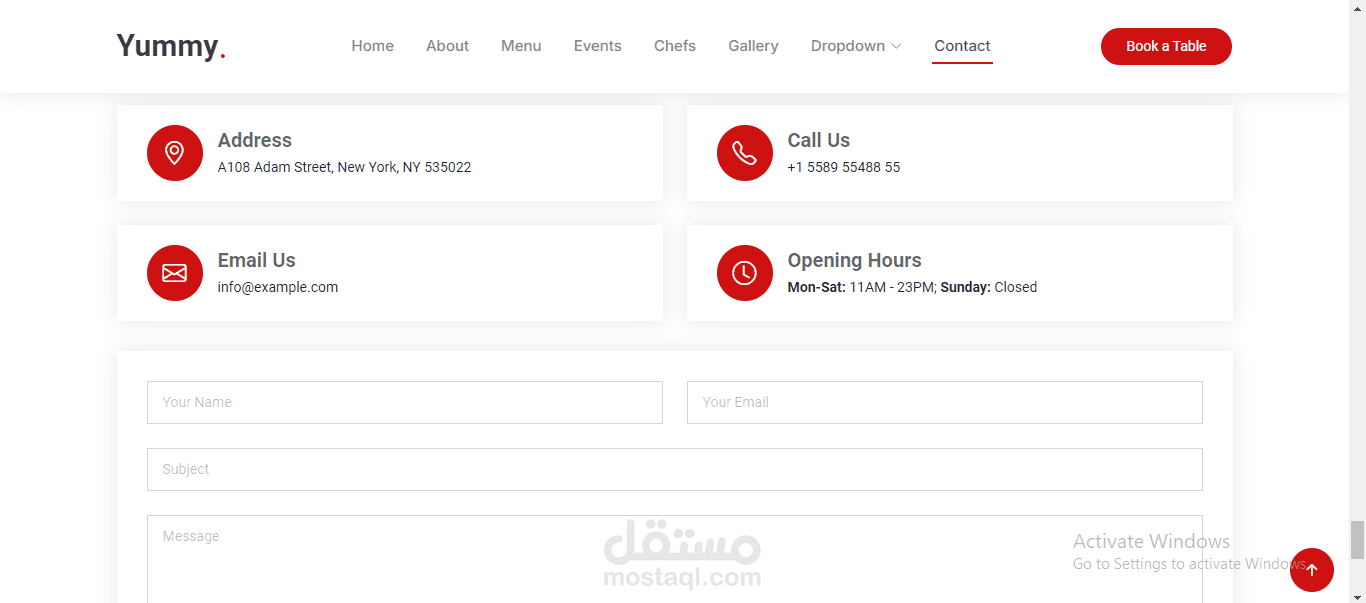This screenshot has height=603, width=1366.
Task: Click the page vertical scrollbar thumb
Action: (1357, 540)
